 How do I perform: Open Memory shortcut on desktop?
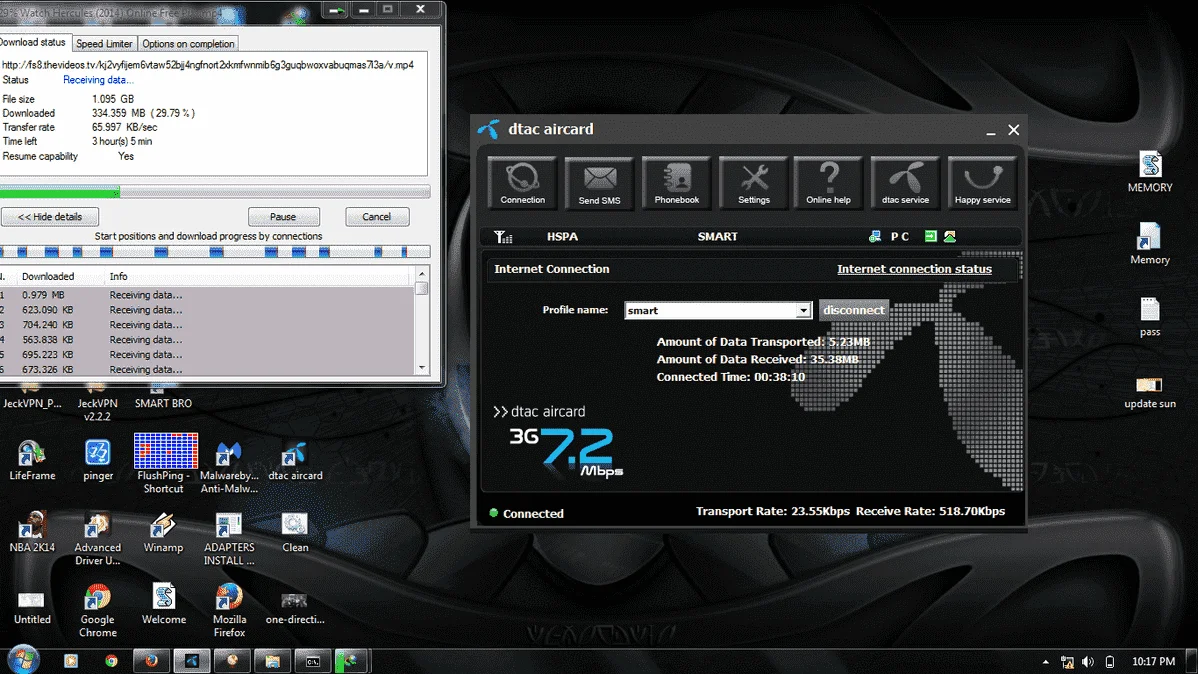[x=1150, y=244]
